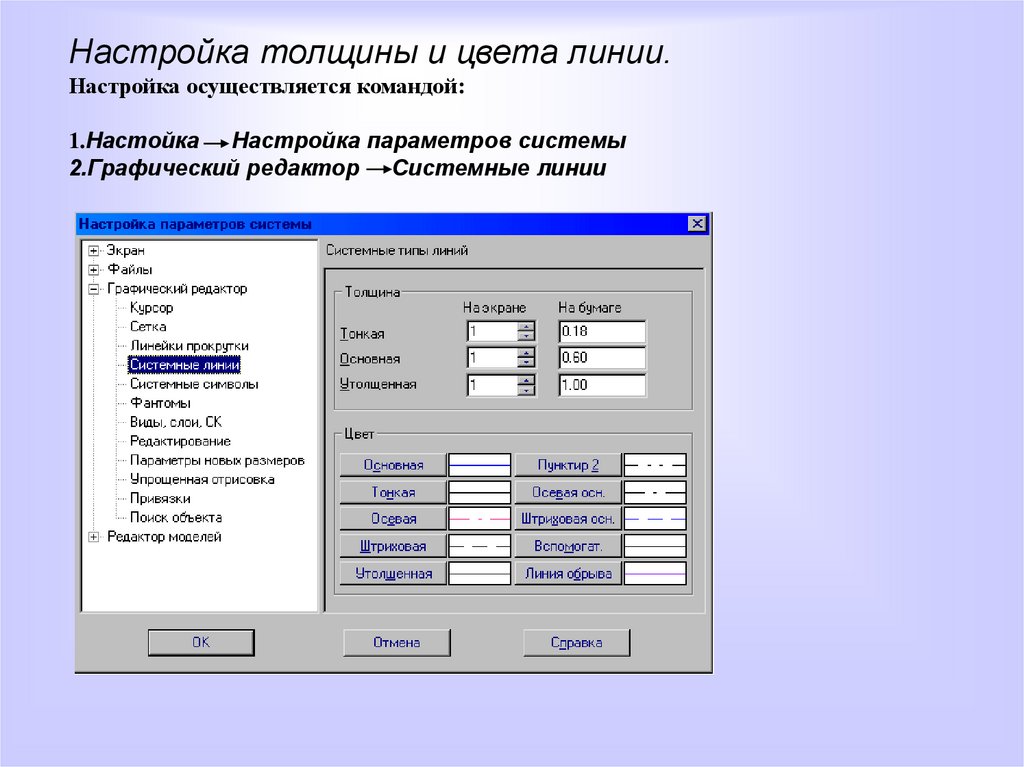The height and width of the screenshot is (767, 1024).
Task: Expand the Редактор моделей node
Action: [94, 536]
